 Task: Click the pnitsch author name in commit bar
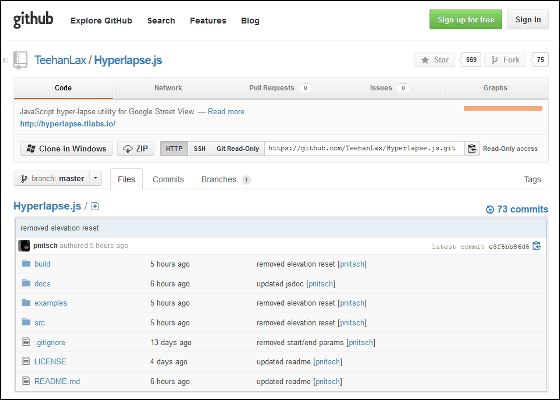coord(45,246)
